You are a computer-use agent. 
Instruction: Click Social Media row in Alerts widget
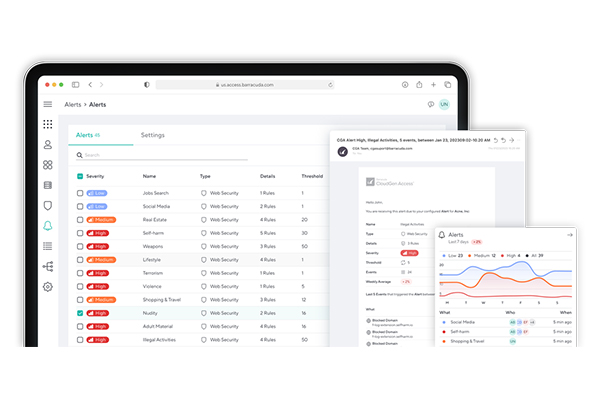click(x=506, y=322)
